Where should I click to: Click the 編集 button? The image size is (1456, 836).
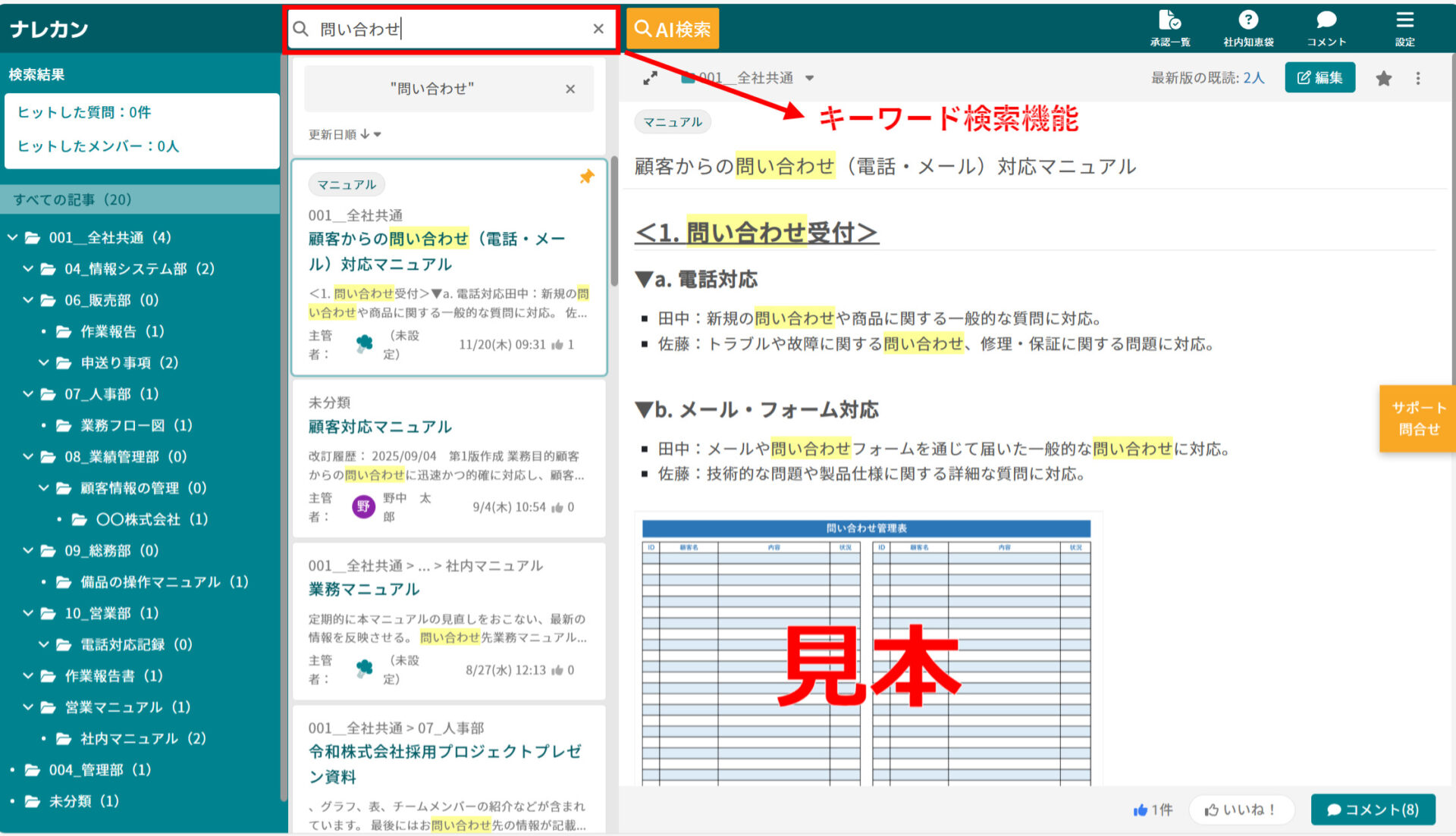point(1320,77)
